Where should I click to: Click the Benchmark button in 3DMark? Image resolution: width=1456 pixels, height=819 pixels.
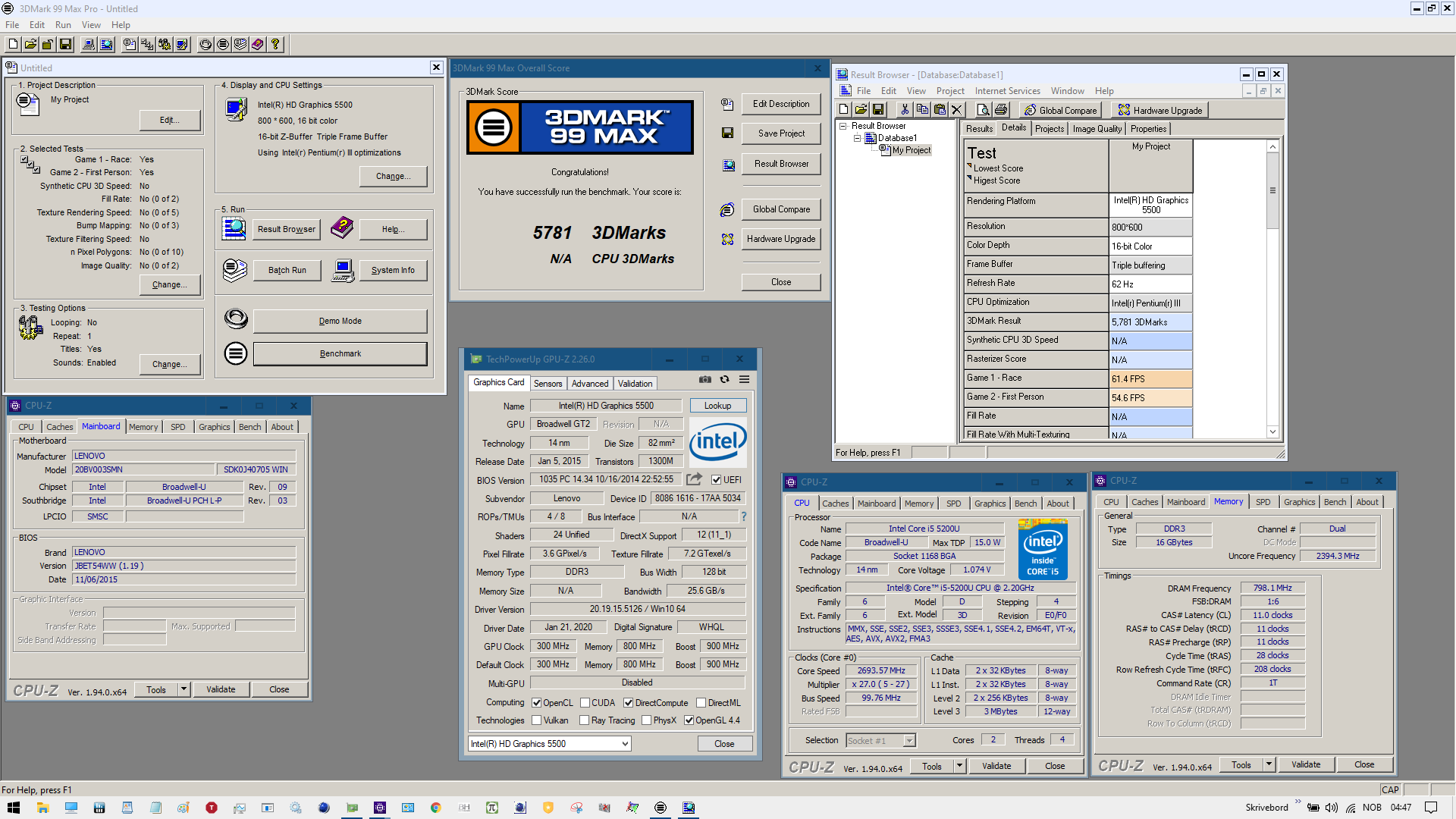pyautogui.click(x=340, y=353)
